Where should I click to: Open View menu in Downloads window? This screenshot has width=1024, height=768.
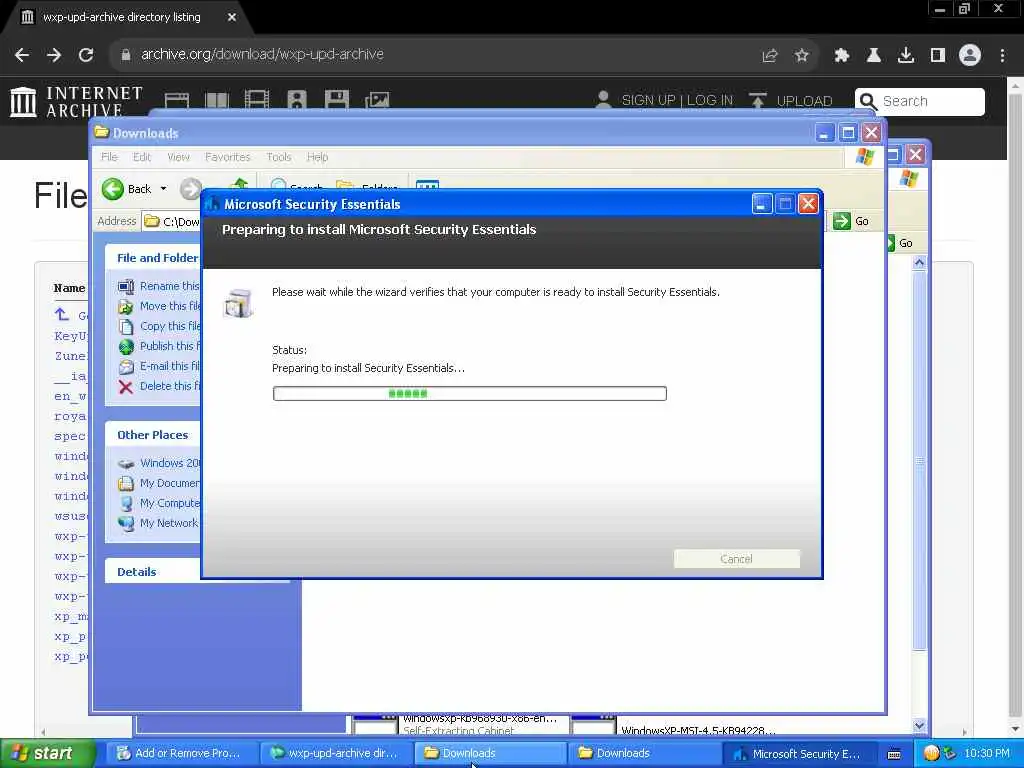pos(178,157)
